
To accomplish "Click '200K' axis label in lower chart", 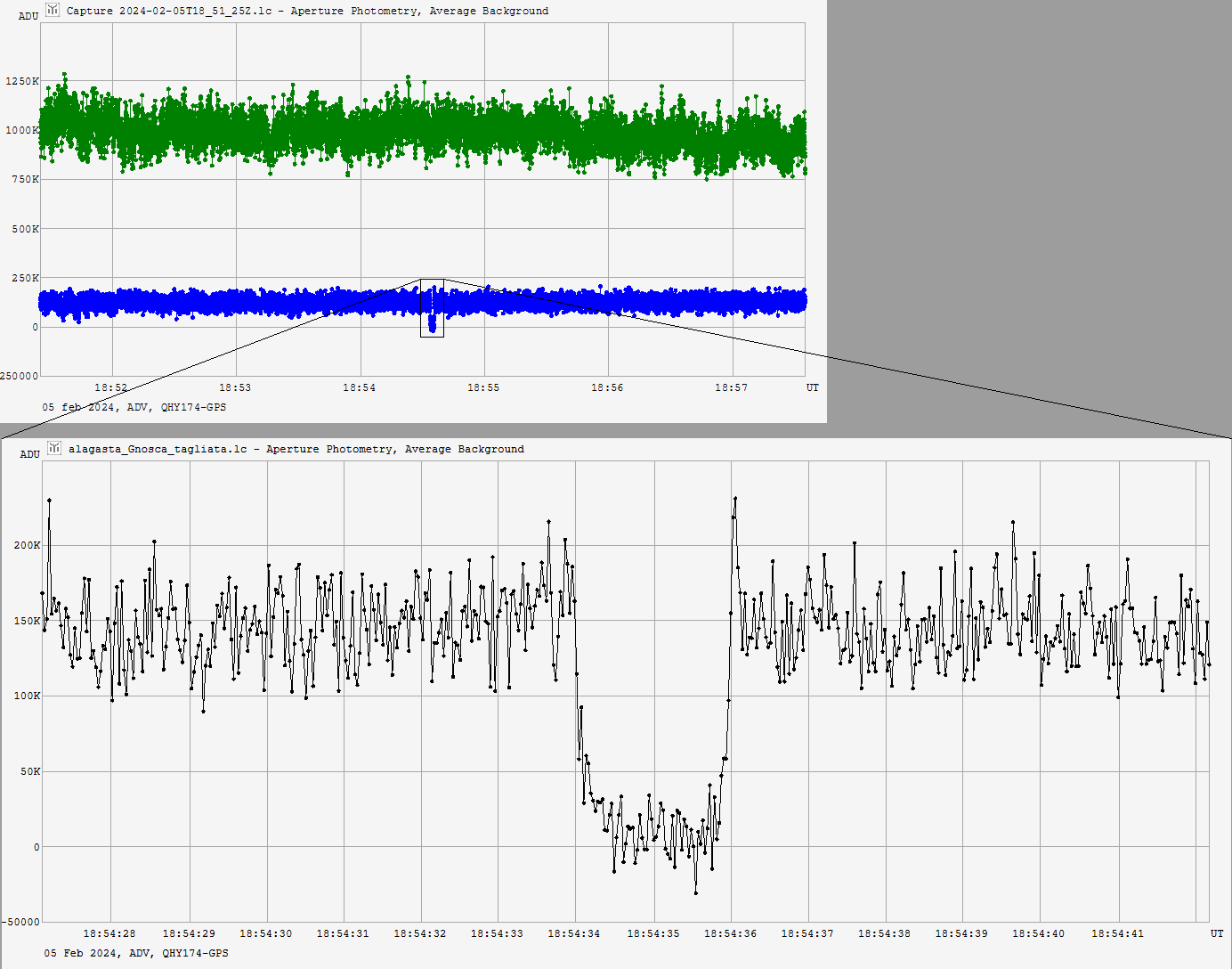I will pyautogui.click(x=27, y=545).
